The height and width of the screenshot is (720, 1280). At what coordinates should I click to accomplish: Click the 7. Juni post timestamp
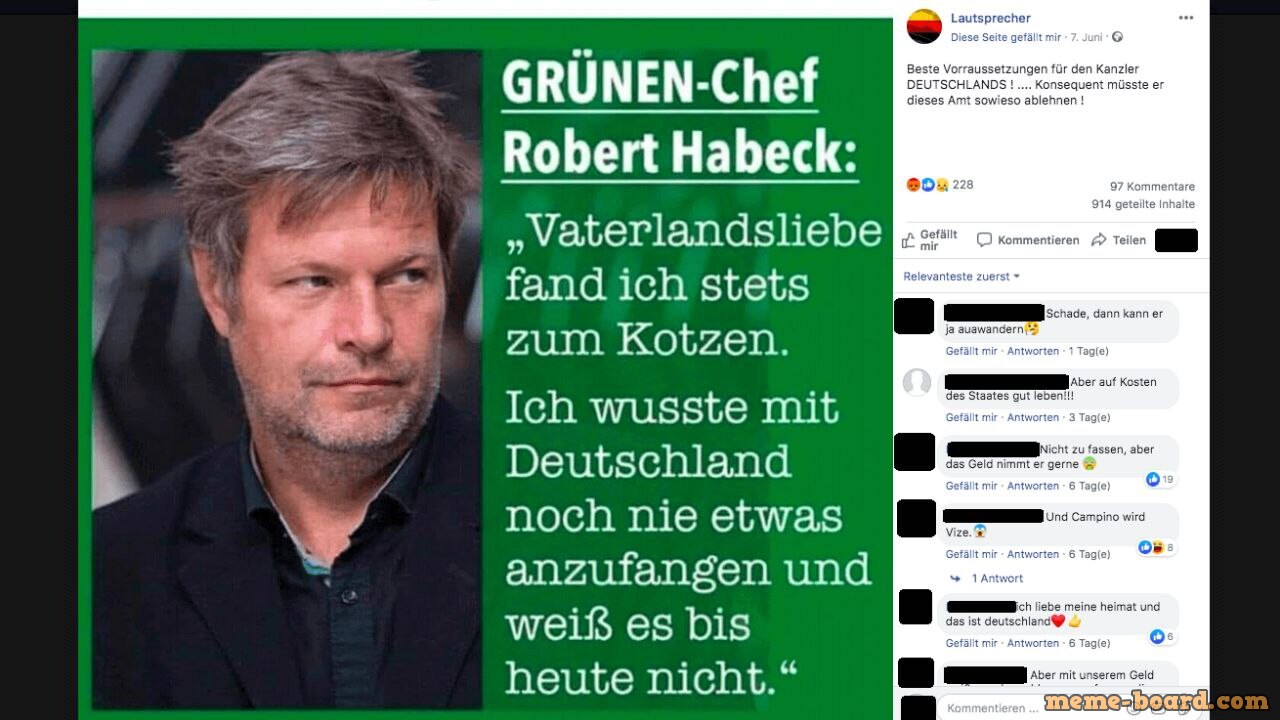(x=1086, y=37)
